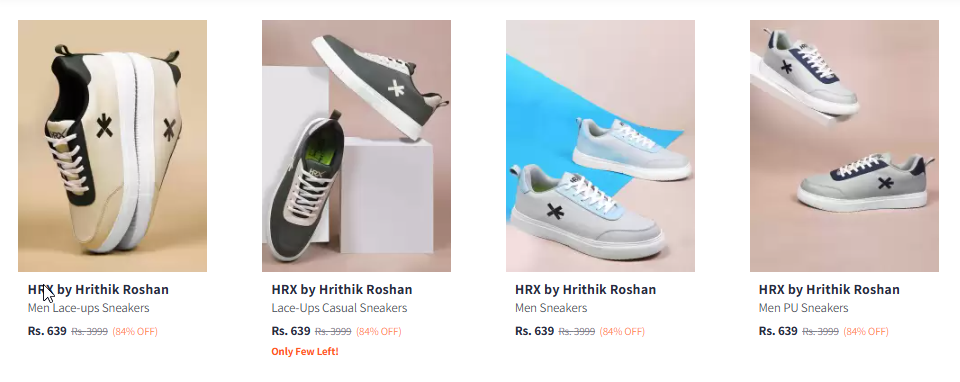Click 84% OFF label under Men Sneakers
The image size is (960, 382).
coord(622,332)
